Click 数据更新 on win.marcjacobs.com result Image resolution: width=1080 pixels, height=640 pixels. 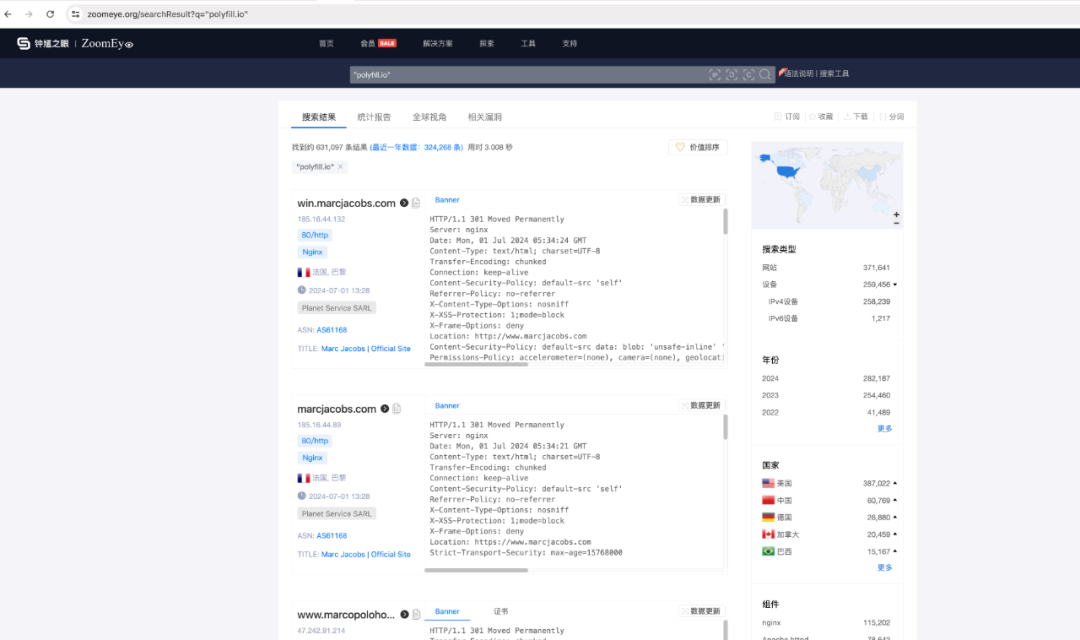700,200
